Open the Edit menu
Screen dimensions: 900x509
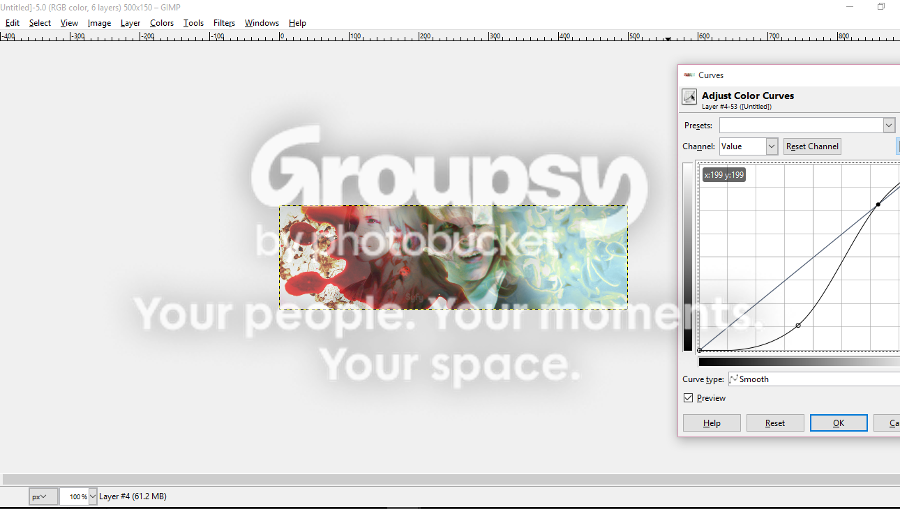click(12, 23)
